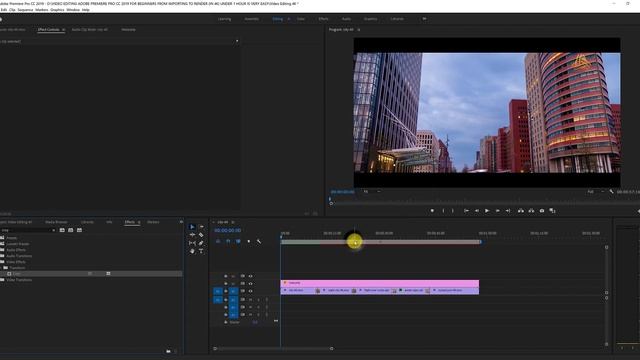Select the Selection tool arrow
The image size is (640, 360).
pos(192,227)
